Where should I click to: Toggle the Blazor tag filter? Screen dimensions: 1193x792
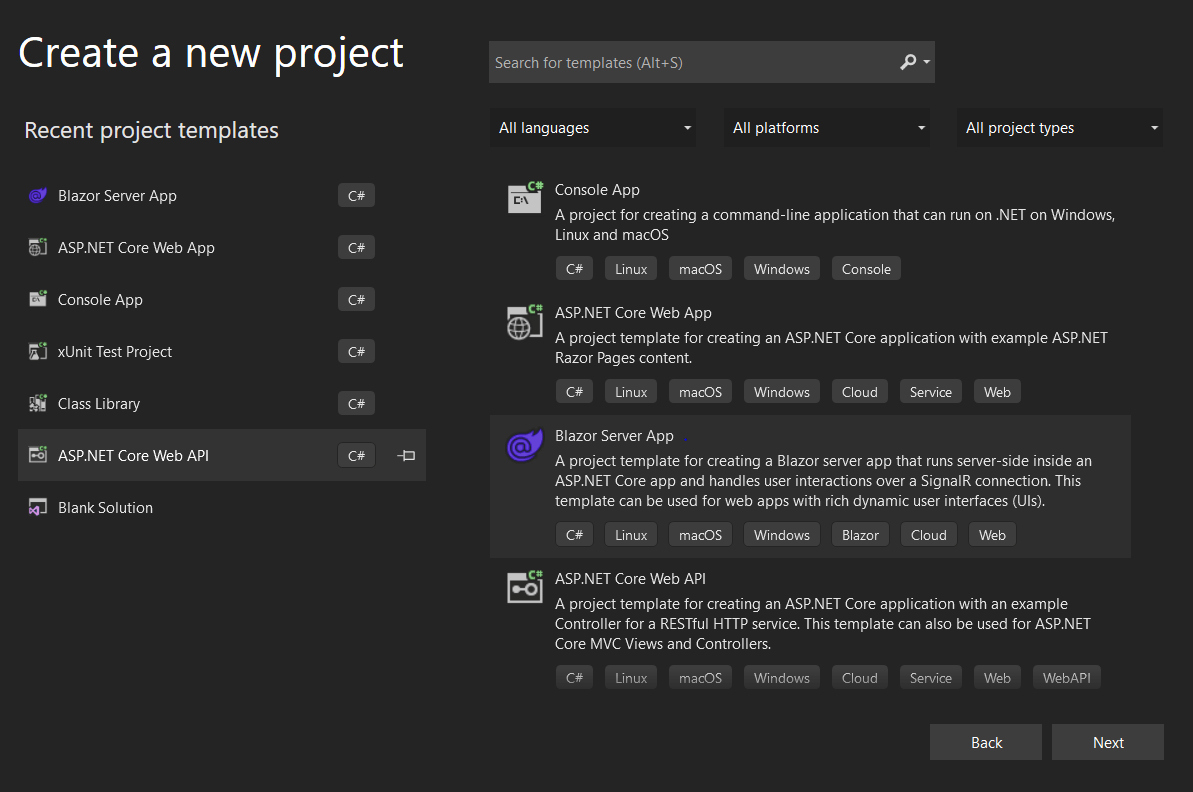[860, 534]
